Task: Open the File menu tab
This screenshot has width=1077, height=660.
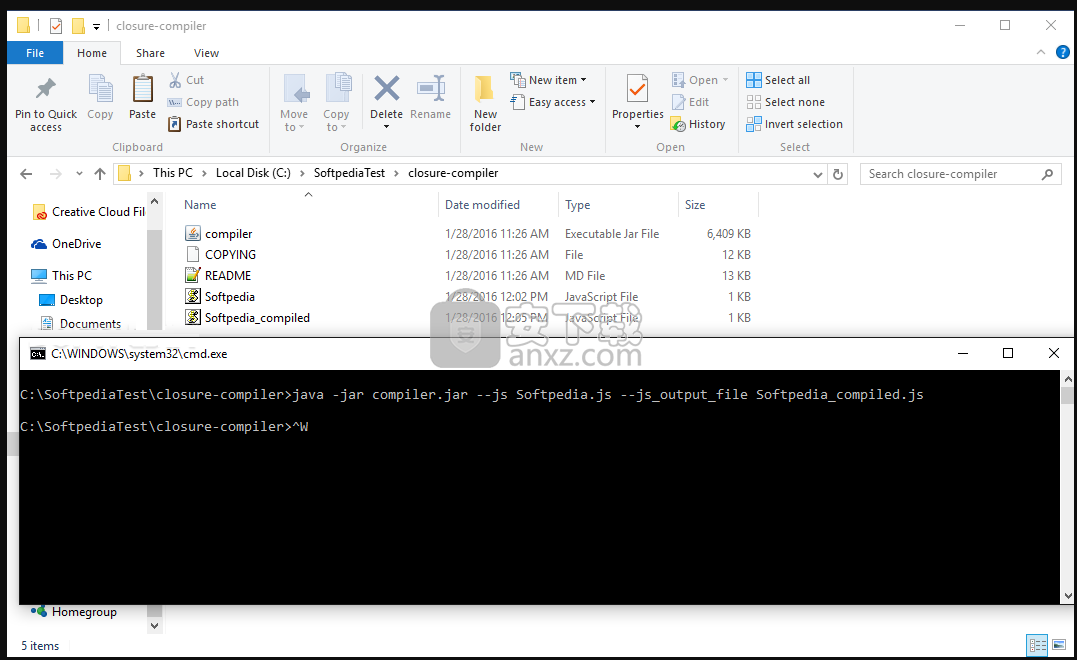Action: [35, 53]
